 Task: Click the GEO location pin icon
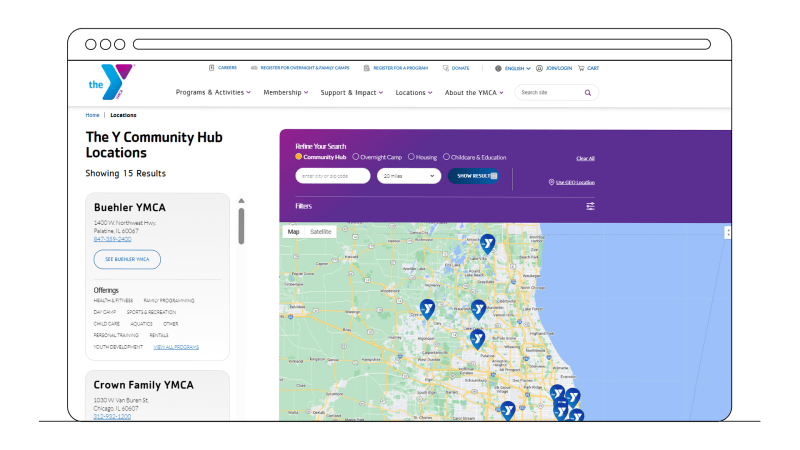click(x=551, y=182)
